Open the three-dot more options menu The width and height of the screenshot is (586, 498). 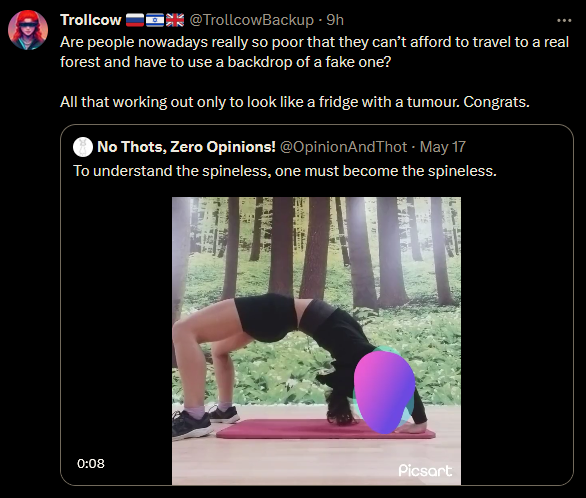click(564, 21)
